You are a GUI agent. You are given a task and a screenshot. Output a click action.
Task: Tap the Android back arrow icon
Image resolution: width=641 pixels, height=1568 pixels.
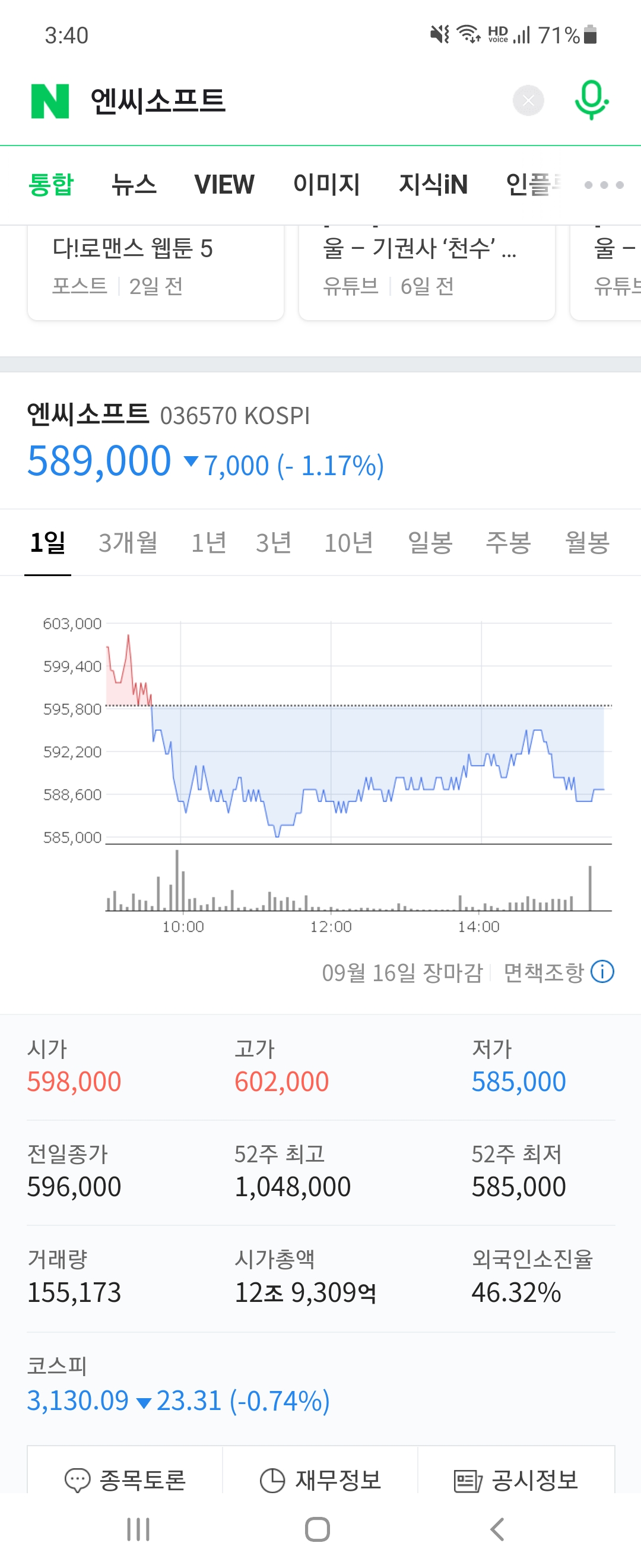(x=497, y=1529)
